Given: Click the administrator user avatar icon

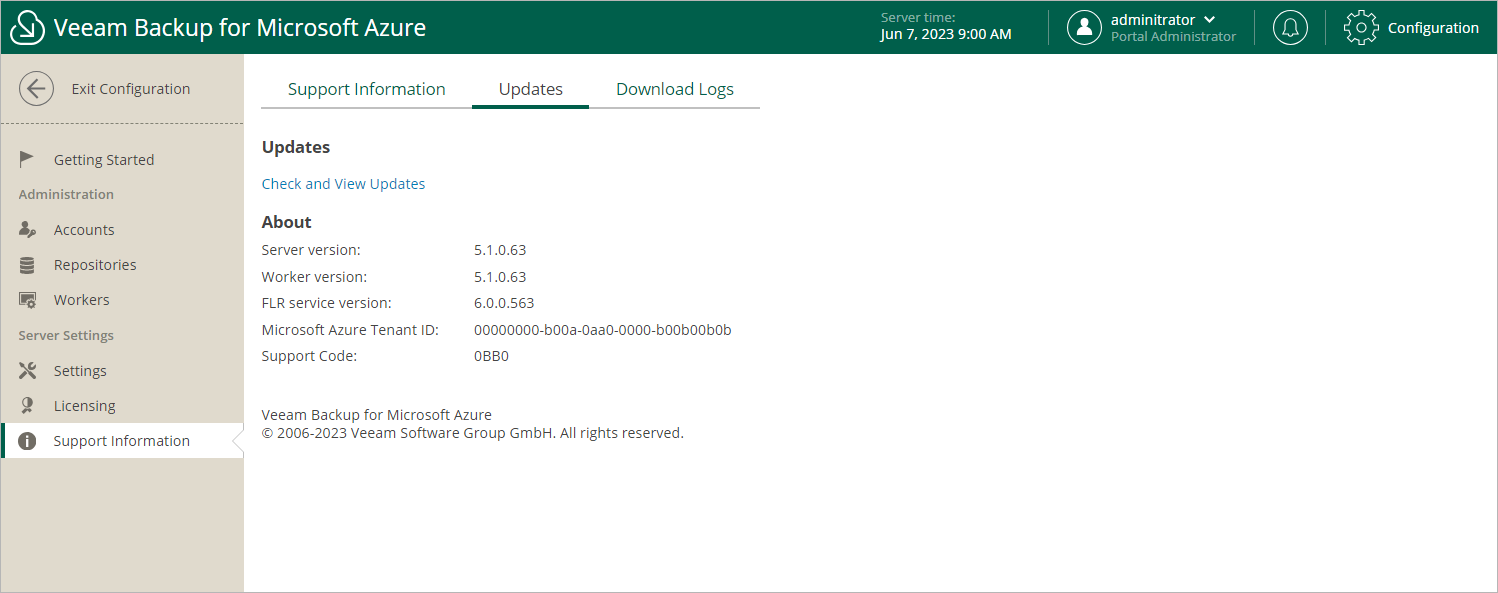Looking at the screenshot, I should pyautogui.click(x=1084, y=28).
